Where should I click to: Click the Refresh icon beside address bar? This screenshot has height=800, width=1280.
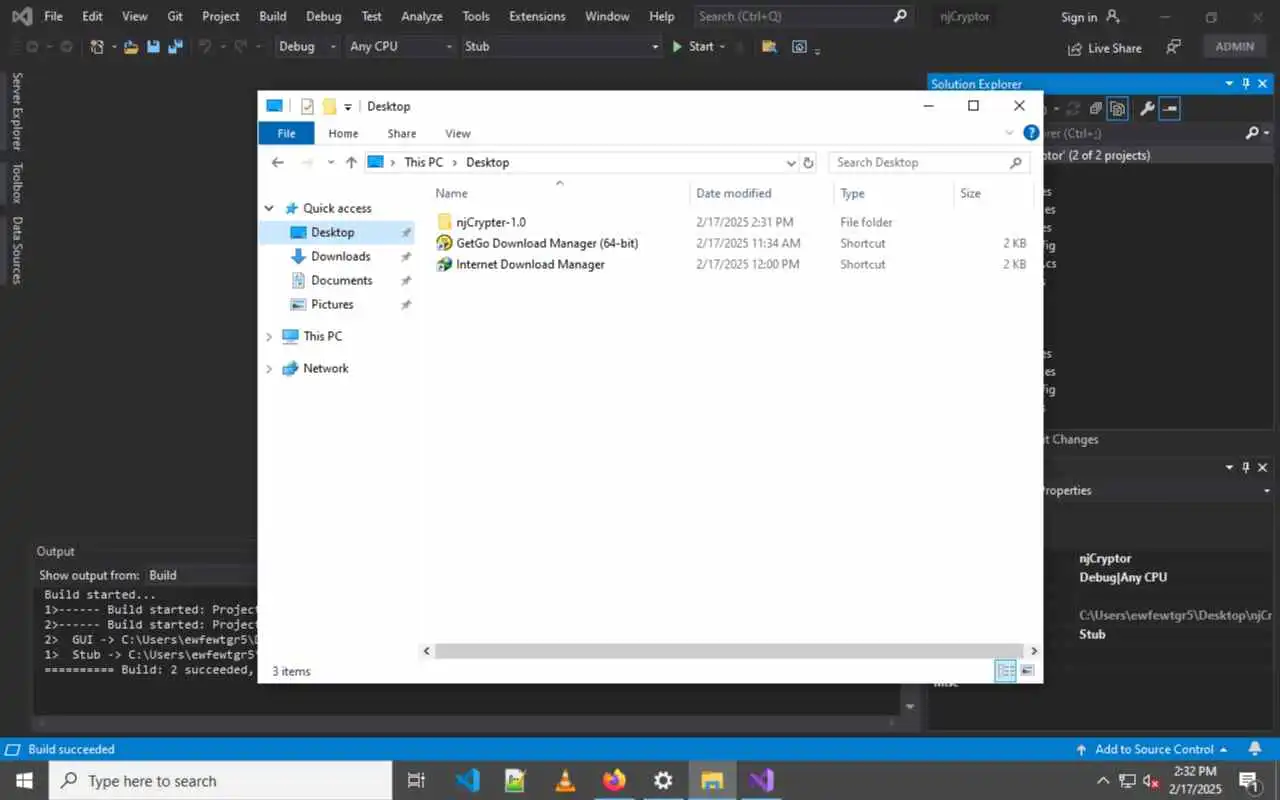pyautogui.click(x=809, y=162)
